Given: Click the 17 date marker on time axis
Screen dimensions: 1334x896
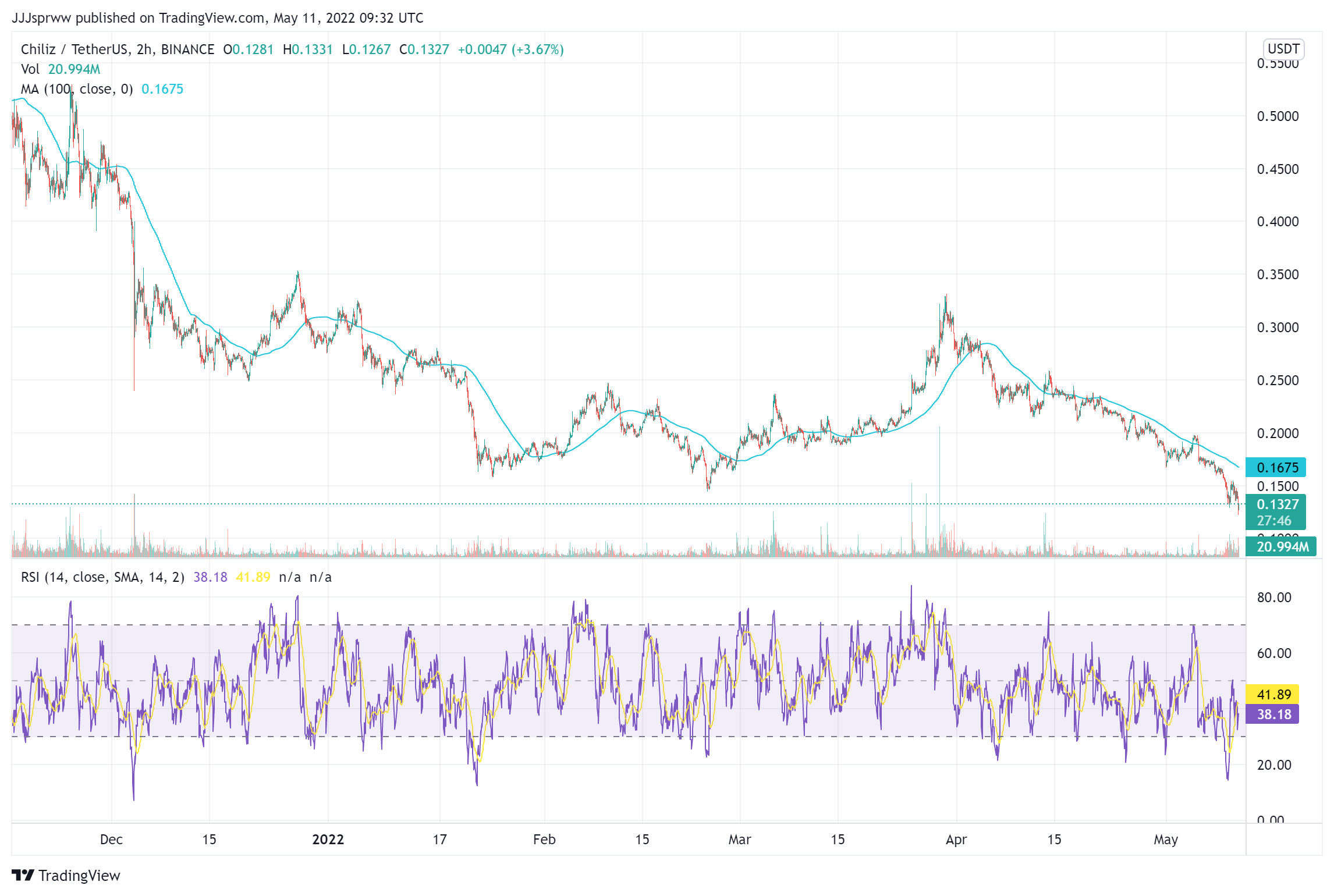Looking at the screenshot, I should coord(439,840).
